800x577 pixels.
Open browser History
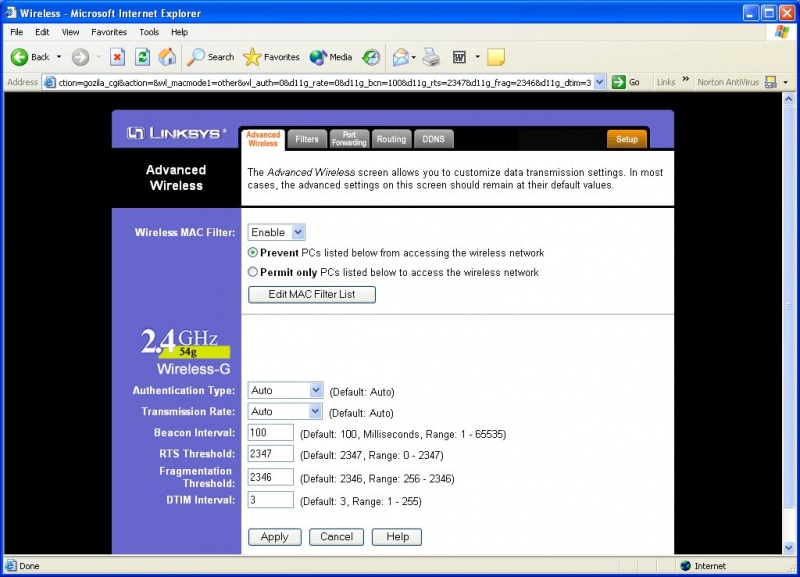click(371, 57)
